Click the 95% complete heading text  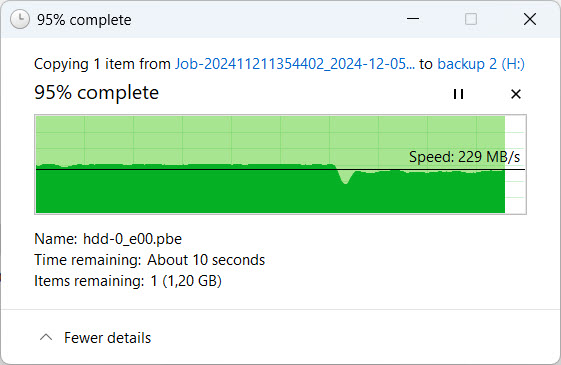pos(96,93)
